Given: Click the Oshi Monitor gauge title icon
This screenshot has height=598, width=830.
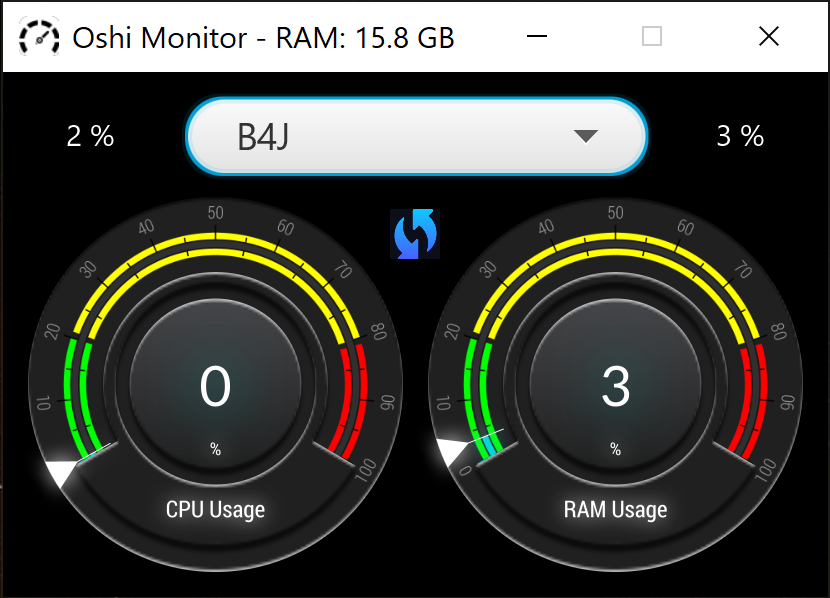Looking at the screenshot, I should click(39, 37).
